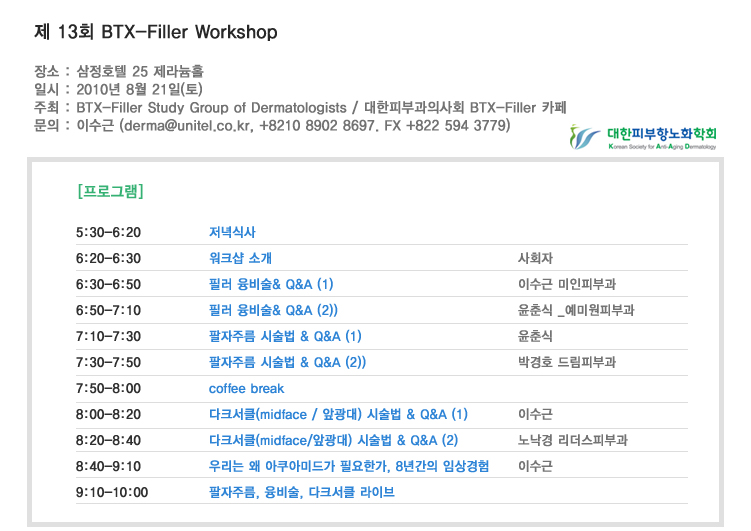The height and width of the screenshot is (531, 751).
Task: Click the derma@unitel.co.kr email address
Action: (x=187, y=126)
